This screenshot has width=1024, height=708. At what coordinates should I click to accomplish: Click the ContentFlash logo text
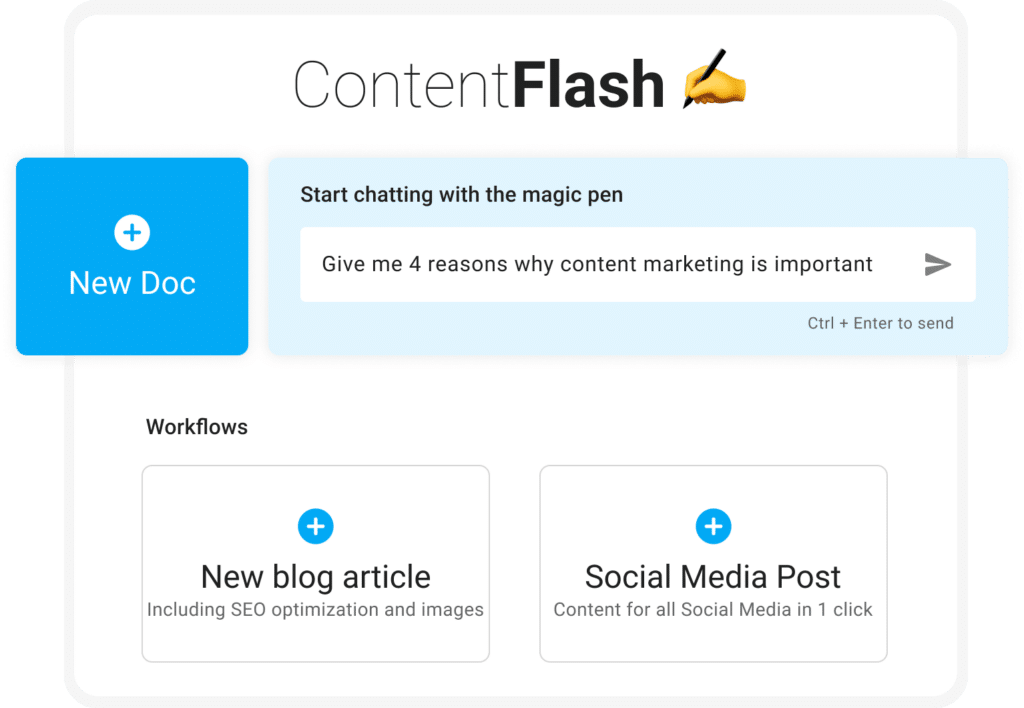point(478,84)
